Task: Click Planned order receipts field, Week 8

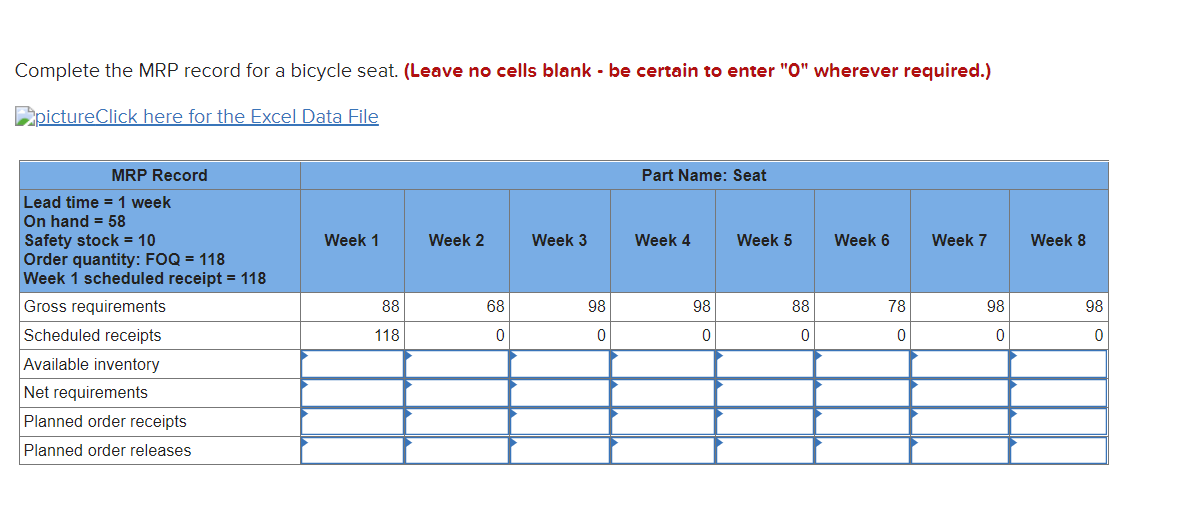Action: click(1058, 421)
